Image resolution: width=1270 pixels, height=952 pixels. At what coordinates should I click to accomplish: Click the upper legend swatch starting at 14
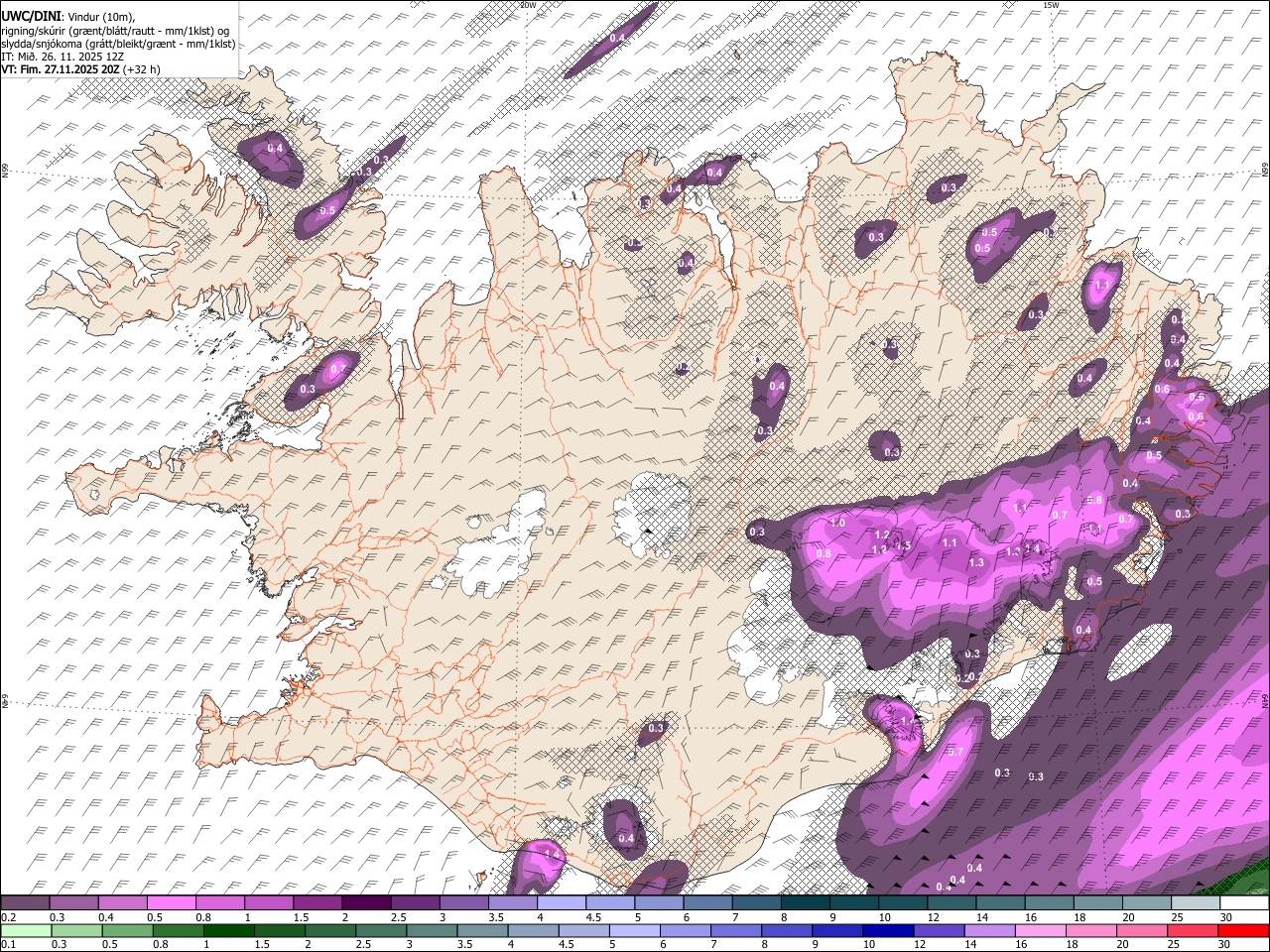1000,903
